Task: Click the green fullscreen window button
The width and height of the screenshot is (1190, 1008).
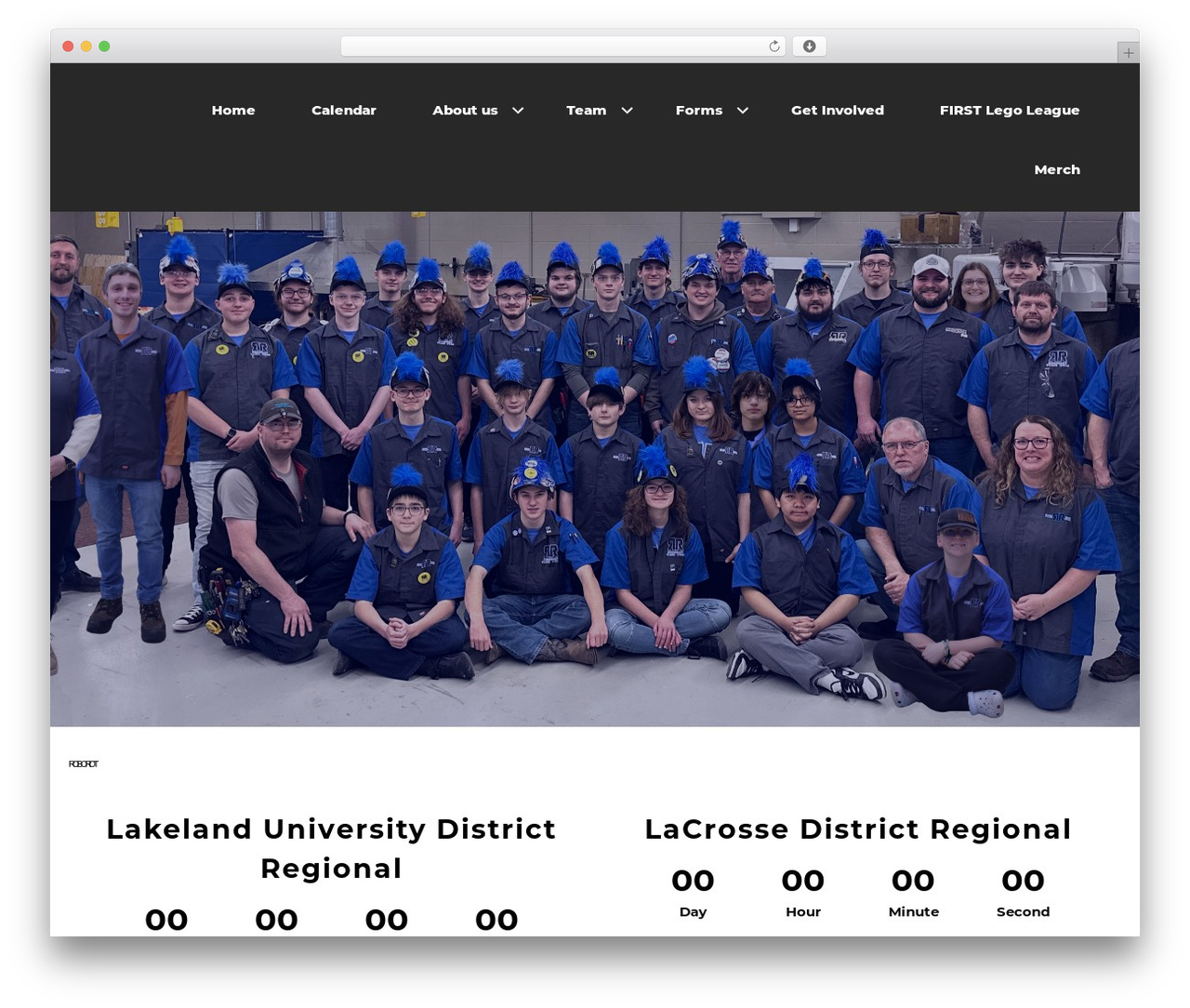Action: (x=104, y=46)
